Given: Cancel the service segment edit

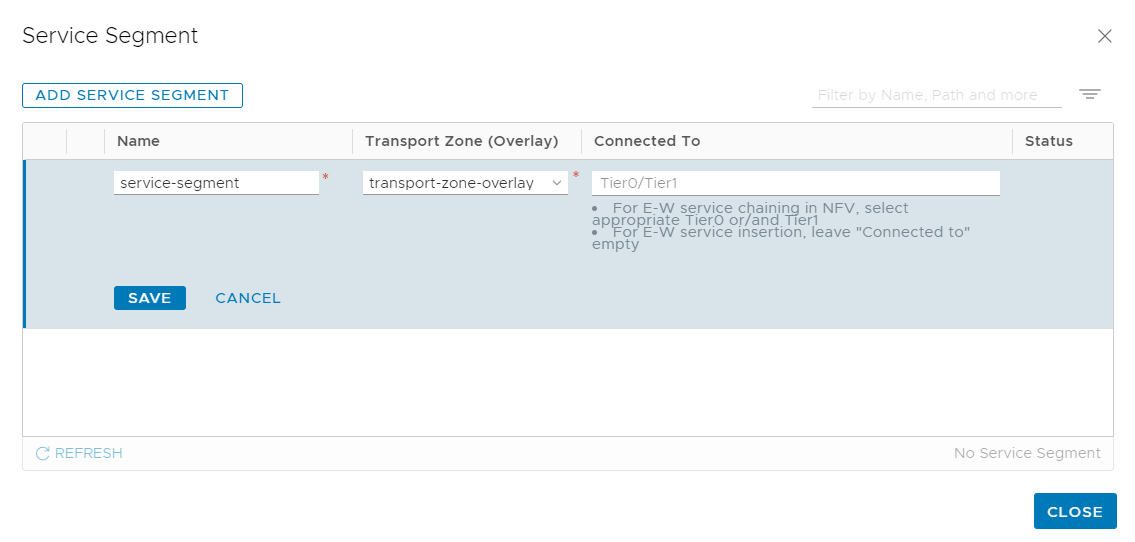Looking at the screenshot, I should click(x=248, y=298).
